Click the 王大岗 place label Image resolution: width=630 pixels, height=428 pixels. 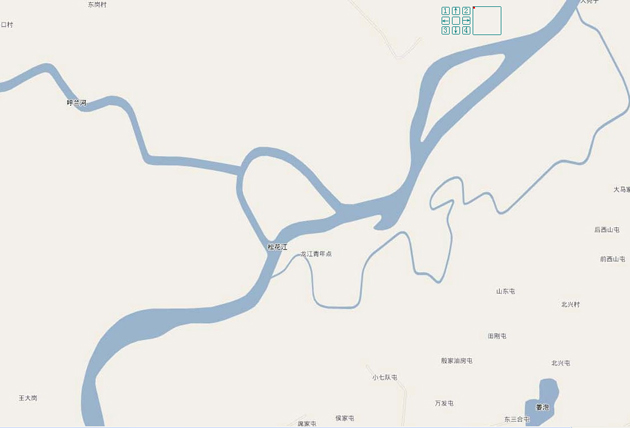pos(28,398)
